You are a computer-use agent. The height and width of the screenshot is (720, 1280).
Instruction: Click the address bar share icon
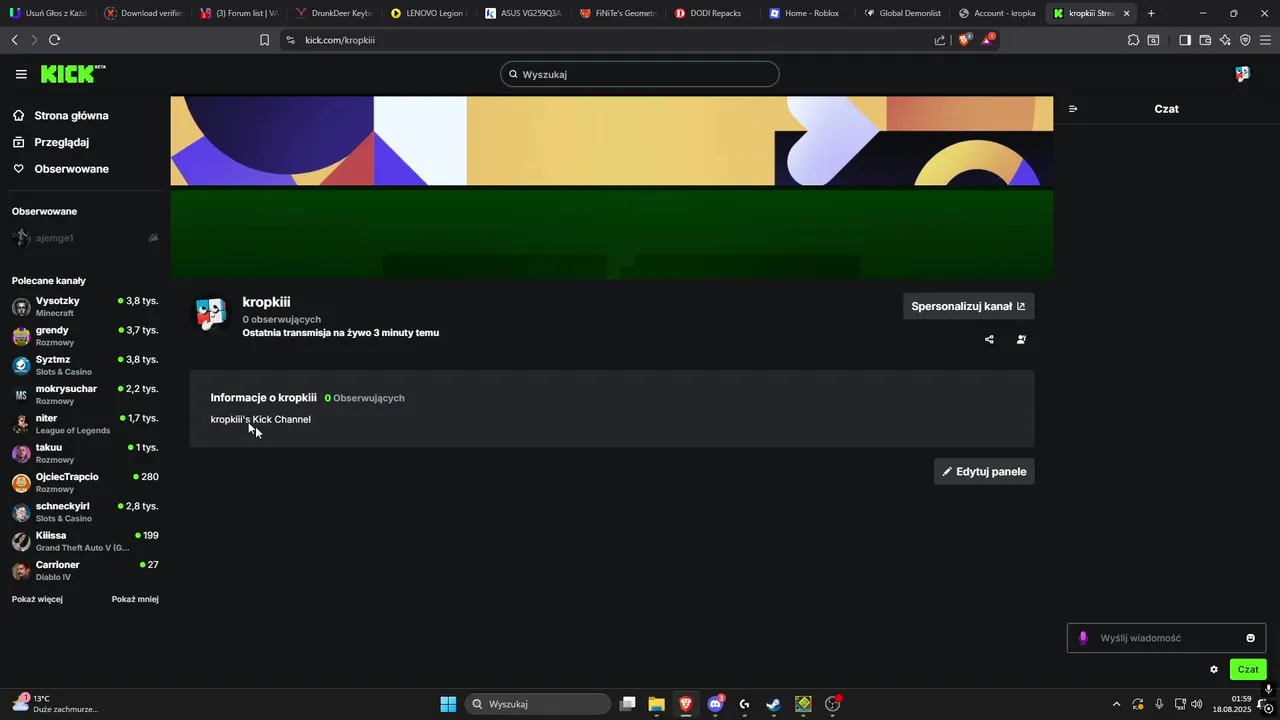pyautogui.click(x=940, y=40)
